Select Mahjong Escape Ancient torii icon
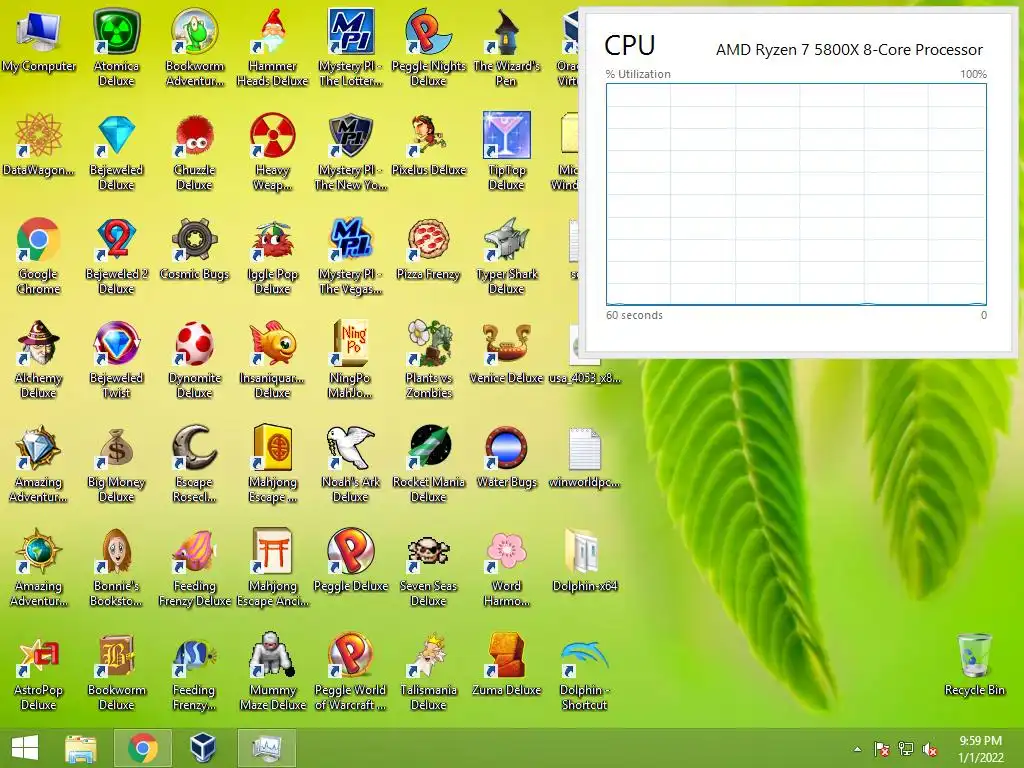 point(272,552)
